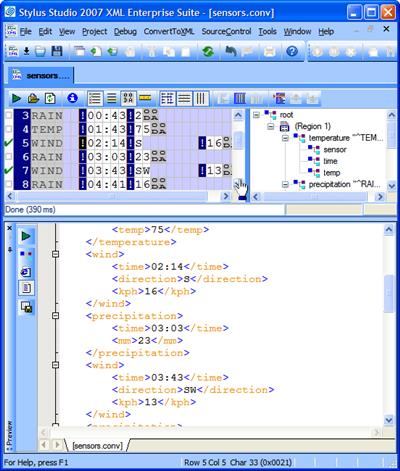The image size is (400, 471).
Task: Click the data grid horizontal scrollbar track
Action: [x=117, y=196]
